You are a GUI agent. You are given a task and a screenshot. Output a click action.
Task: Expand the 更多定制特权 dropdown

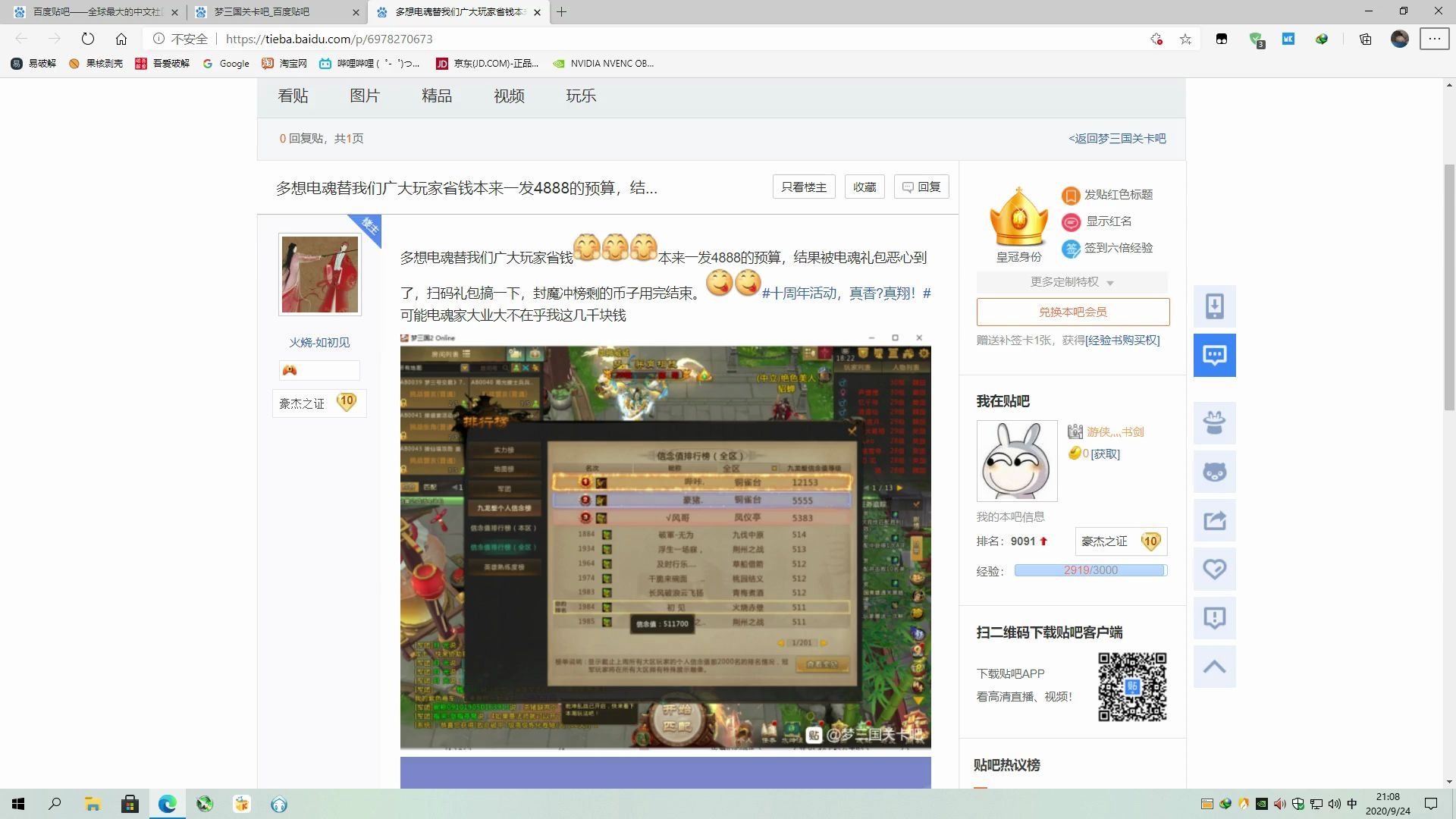click(1072, 282)
